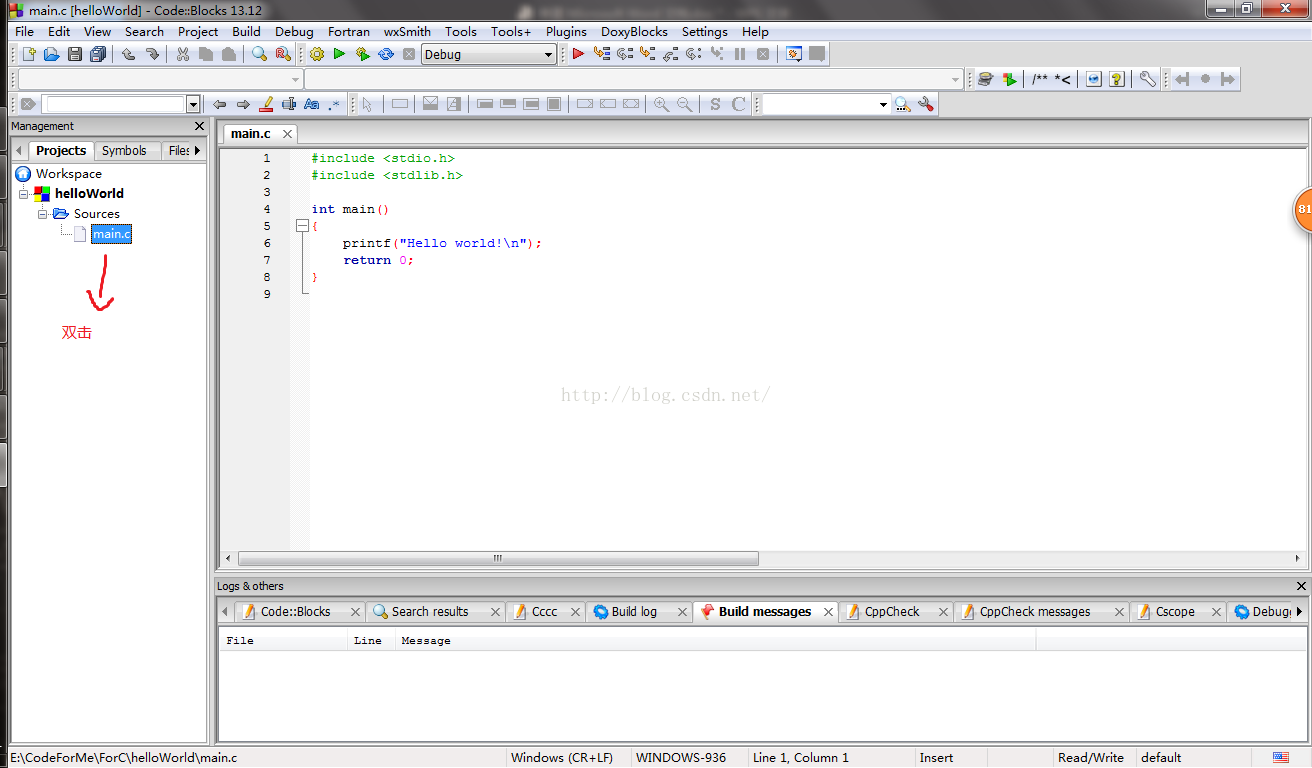Image resolution: width=1312 pixels, height=768 pixels.
Task: Click the Save file floppy icon
Action: click(x=75, y=54)
